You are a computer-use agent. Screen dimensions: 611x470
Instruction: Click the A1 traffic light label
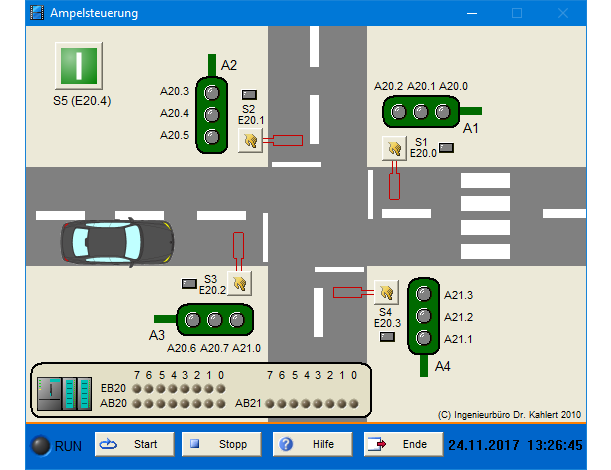click(470, 128)
